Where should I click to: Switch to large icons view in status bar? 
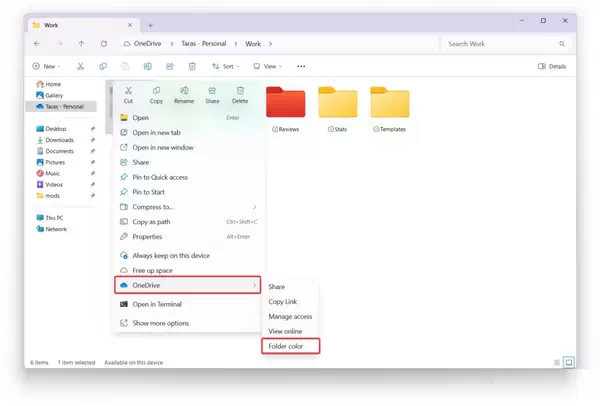click(569, 362)
